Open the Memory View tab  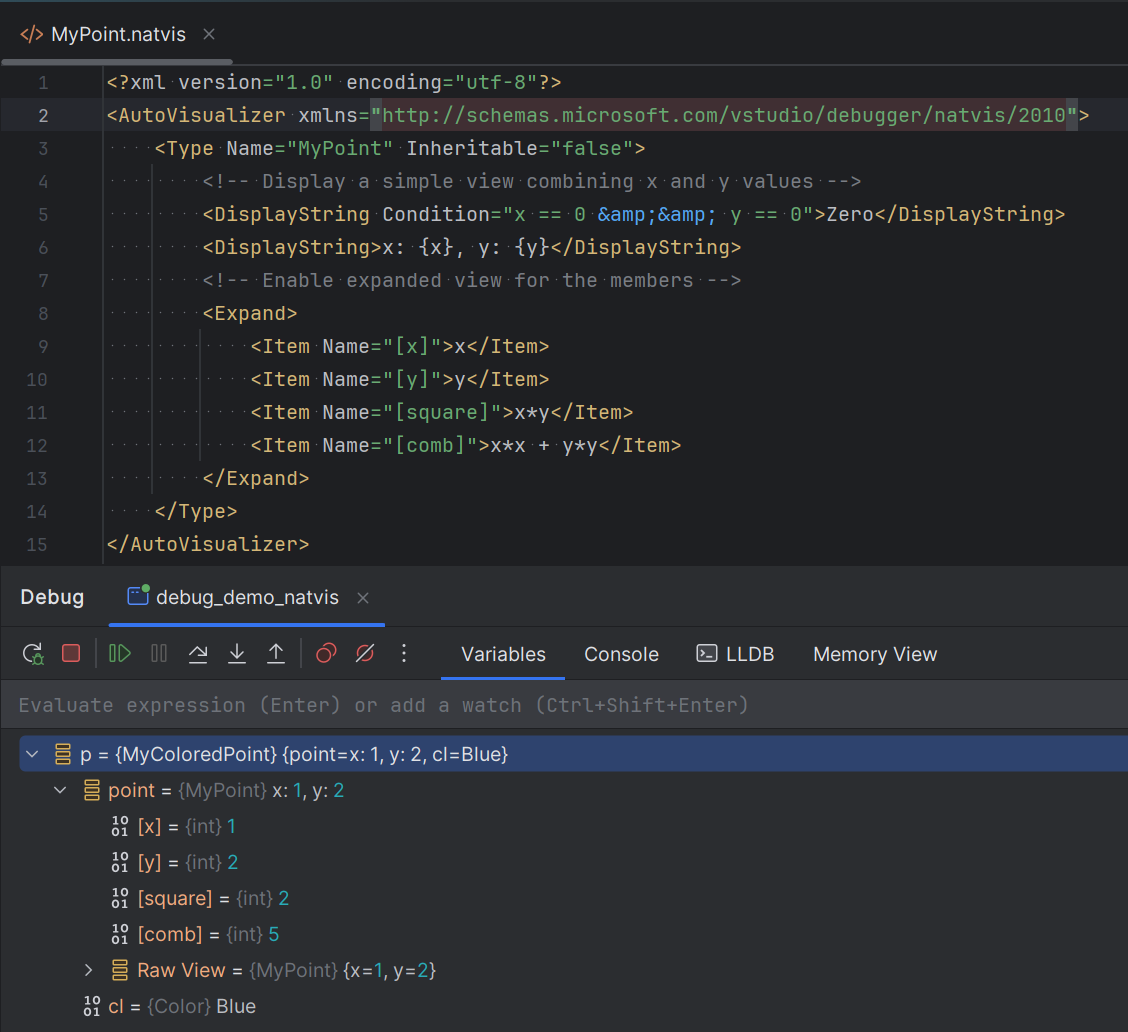[x=874, y=654]
